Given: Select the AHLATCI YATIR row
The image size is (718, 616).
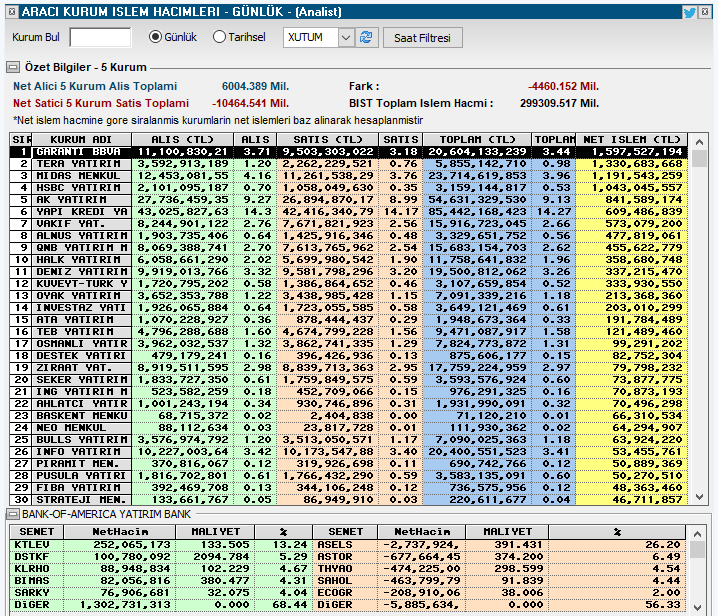Looking at the screenshot, I should [x=348, y=403].
